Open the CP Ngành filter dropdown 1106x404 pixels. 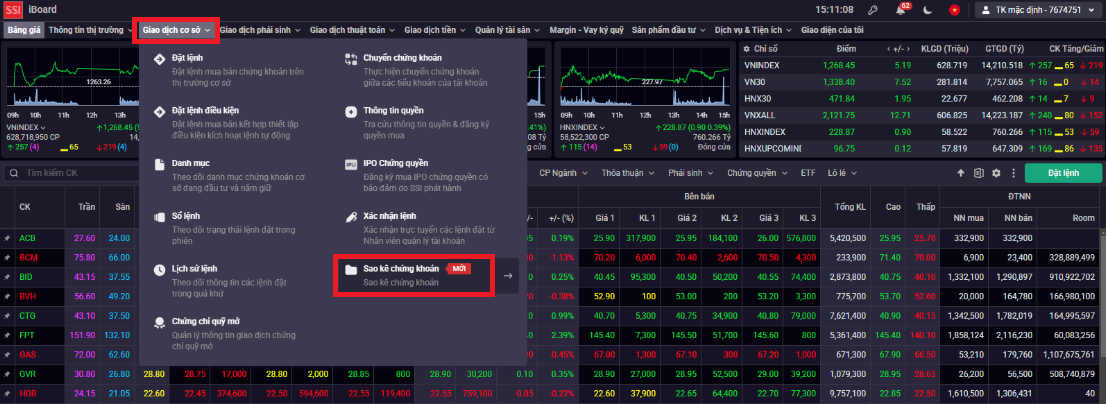564,173
